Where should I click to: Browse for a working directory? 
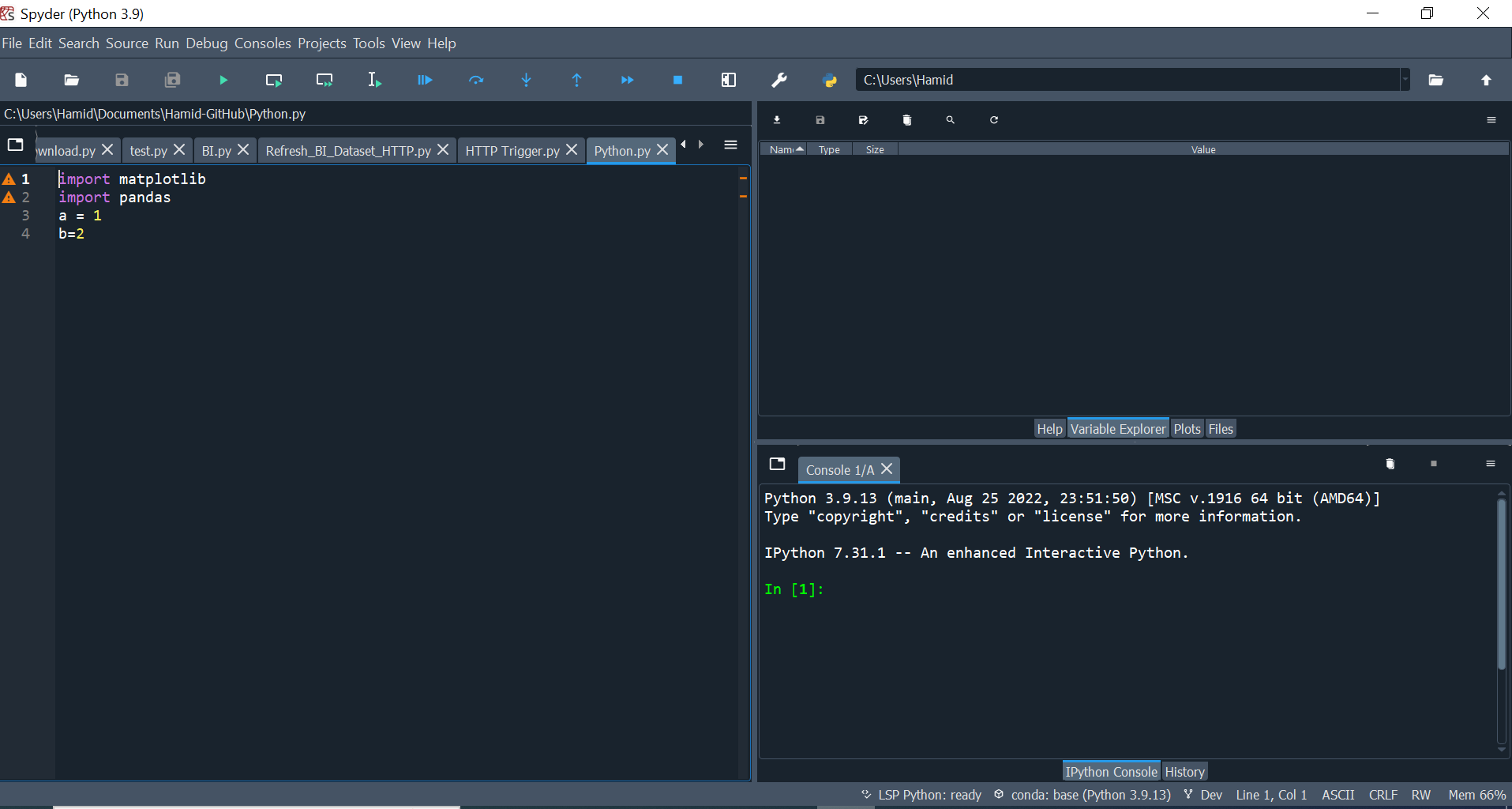click(1436, 80)
